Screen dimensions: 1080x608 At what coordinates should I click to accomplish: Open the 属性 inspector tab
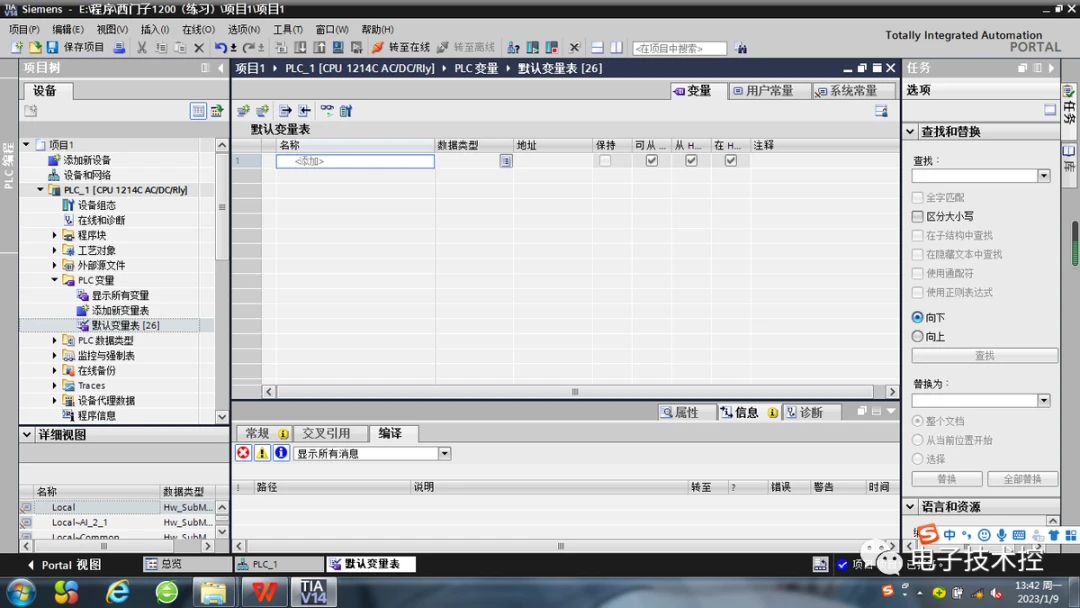(x=686, y=412)
